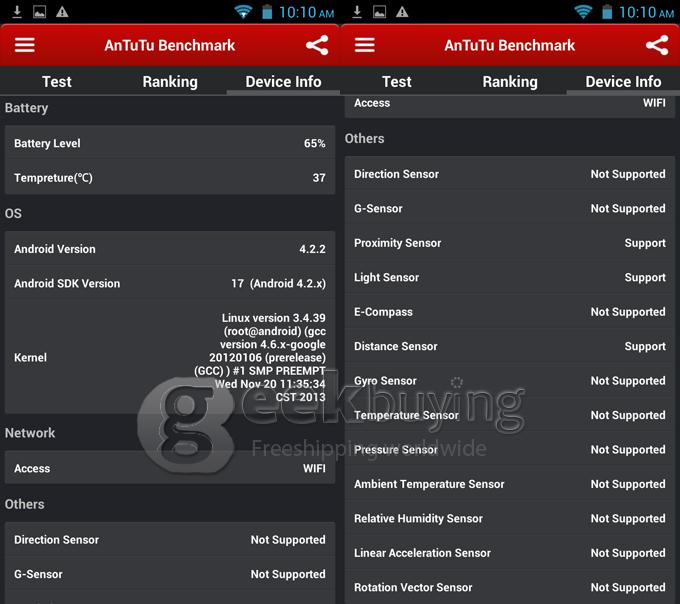Tap the 10:10 AM clock in right status bar
The height and width of the screenshot is (604, 680).
click(x=647, y=12)
